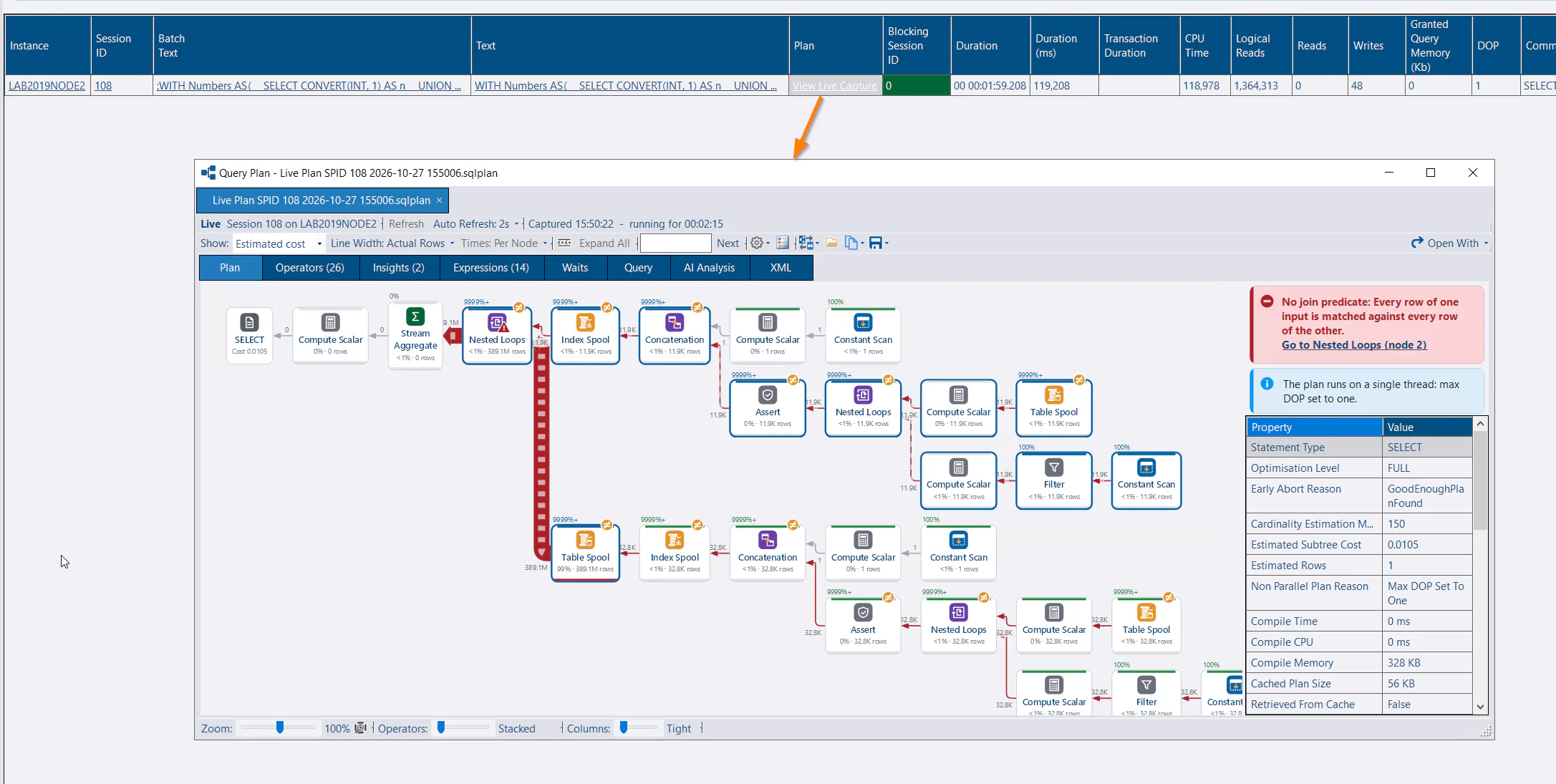Screen dimensions: 1556x784
Task: Click the plan layout icon in toolbar
Action: (x=806, y=243)
